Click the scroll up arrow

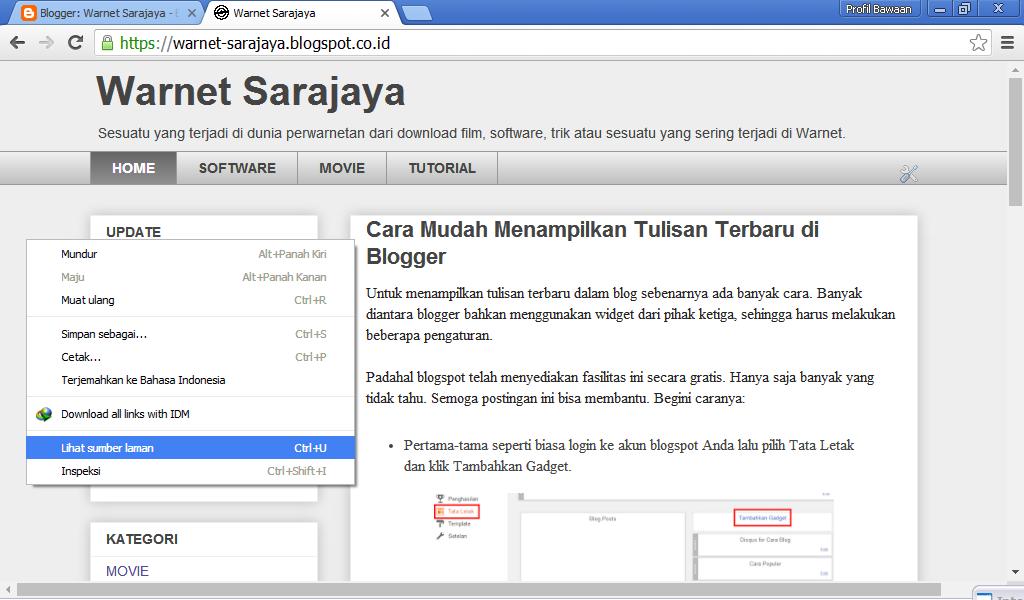(1016, 70)
